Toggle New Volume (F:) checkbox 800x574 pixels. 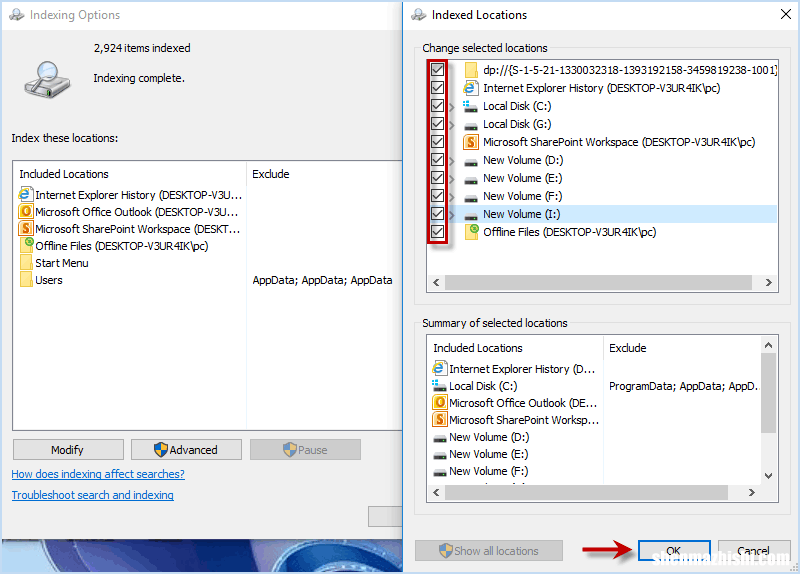(x=437, y=195)
